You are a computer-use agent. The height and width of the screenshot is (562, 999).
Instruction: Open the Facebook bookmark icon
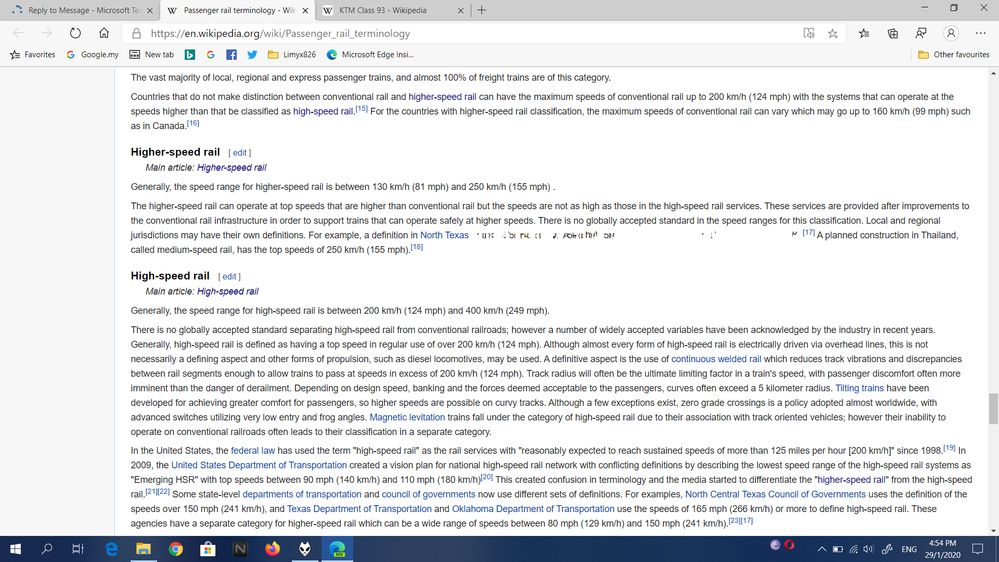click(x=231, y=55)
